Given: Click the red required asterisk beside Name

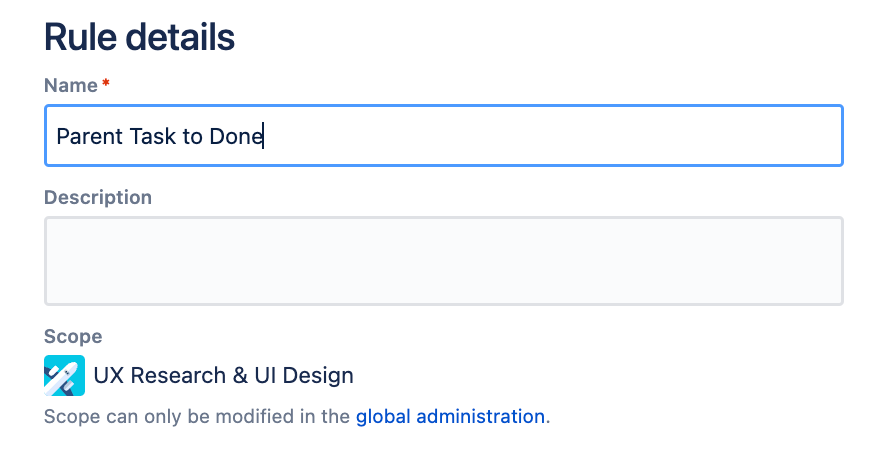Looking at the screenshot, I should point(106,84).
